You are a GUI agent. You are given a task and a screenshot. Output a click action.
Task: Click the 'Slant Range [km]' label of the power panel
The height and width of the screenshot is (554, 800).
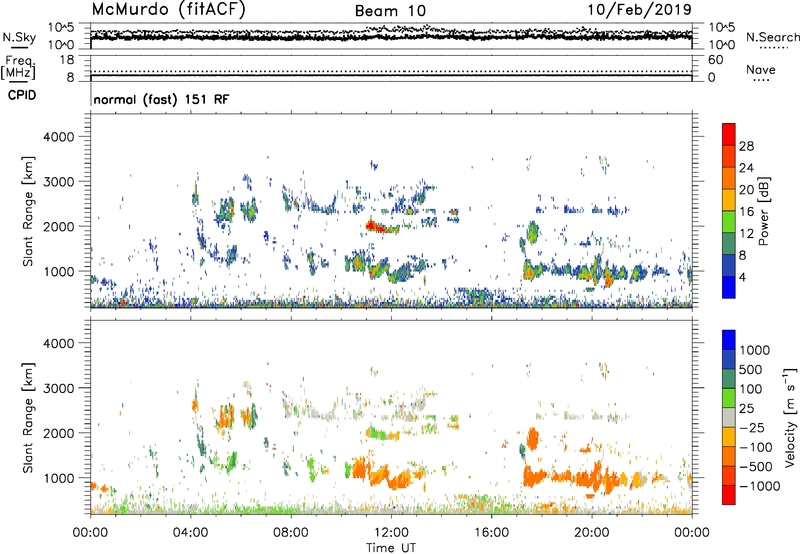(x=28, y=211)
